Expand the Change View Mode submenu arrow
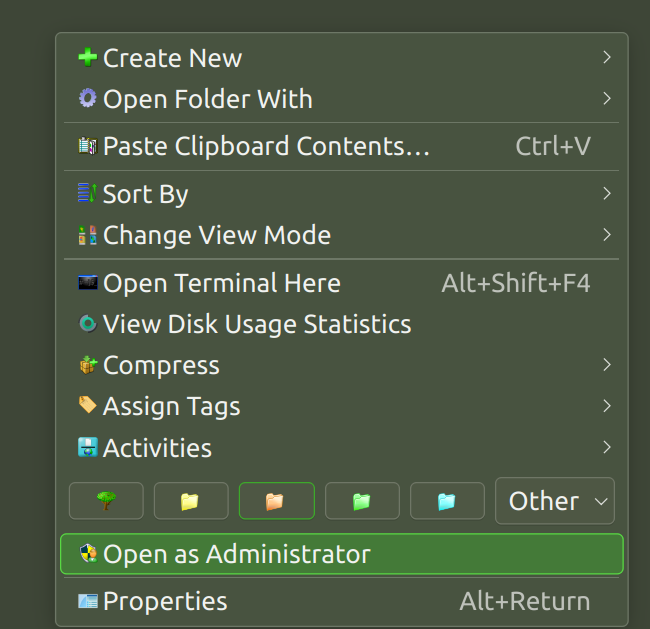This screenshot has width=650, height=629. [606, 235]
